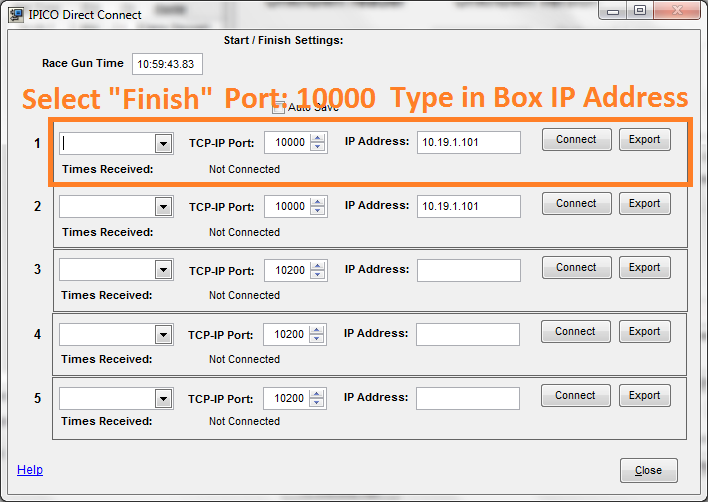Click row 2 IP Address field
The width and height of the screenshot is (708, 502).
469,207
